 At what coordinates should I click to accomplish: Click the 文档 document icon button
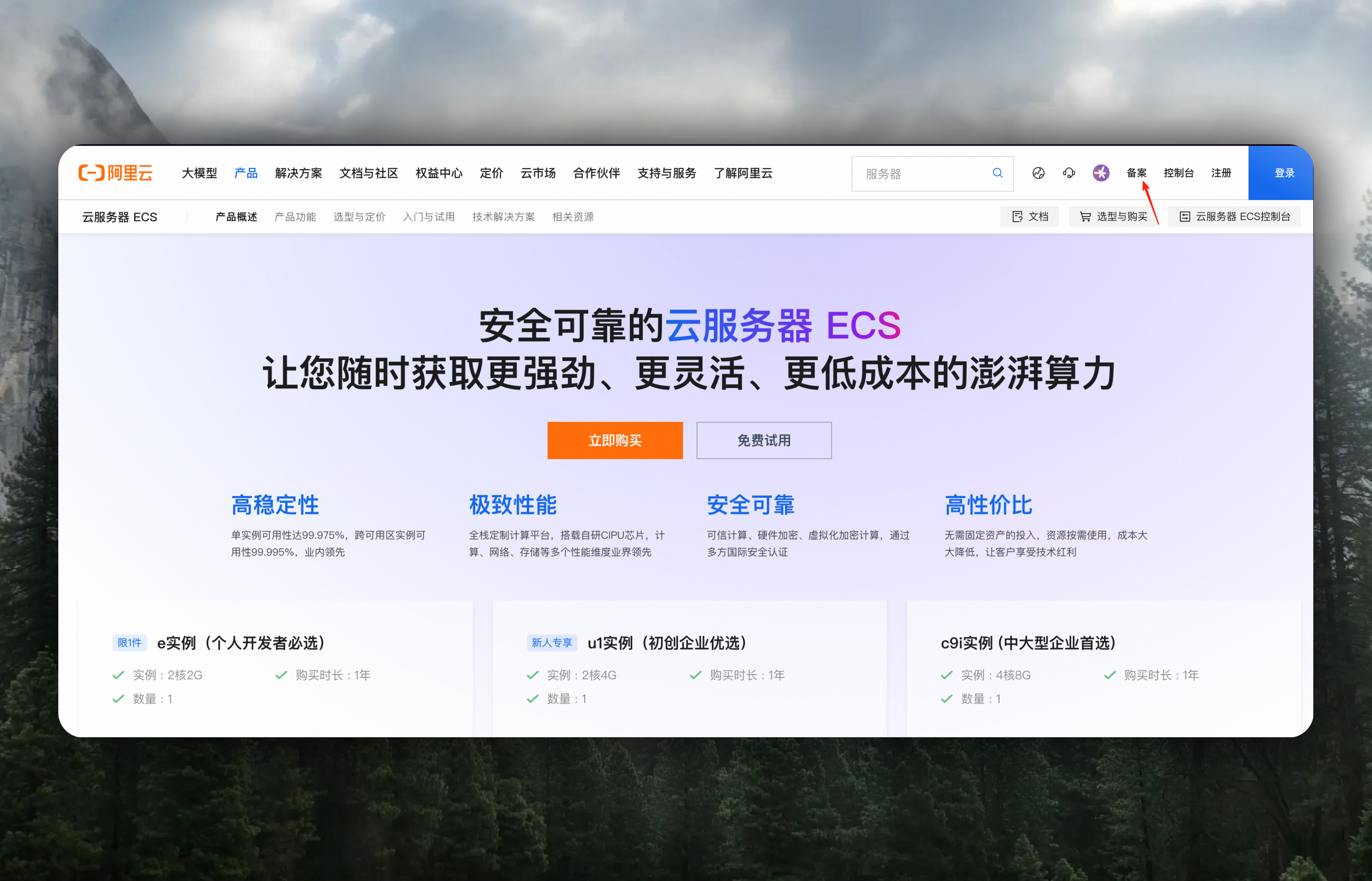coord(1030,217)
